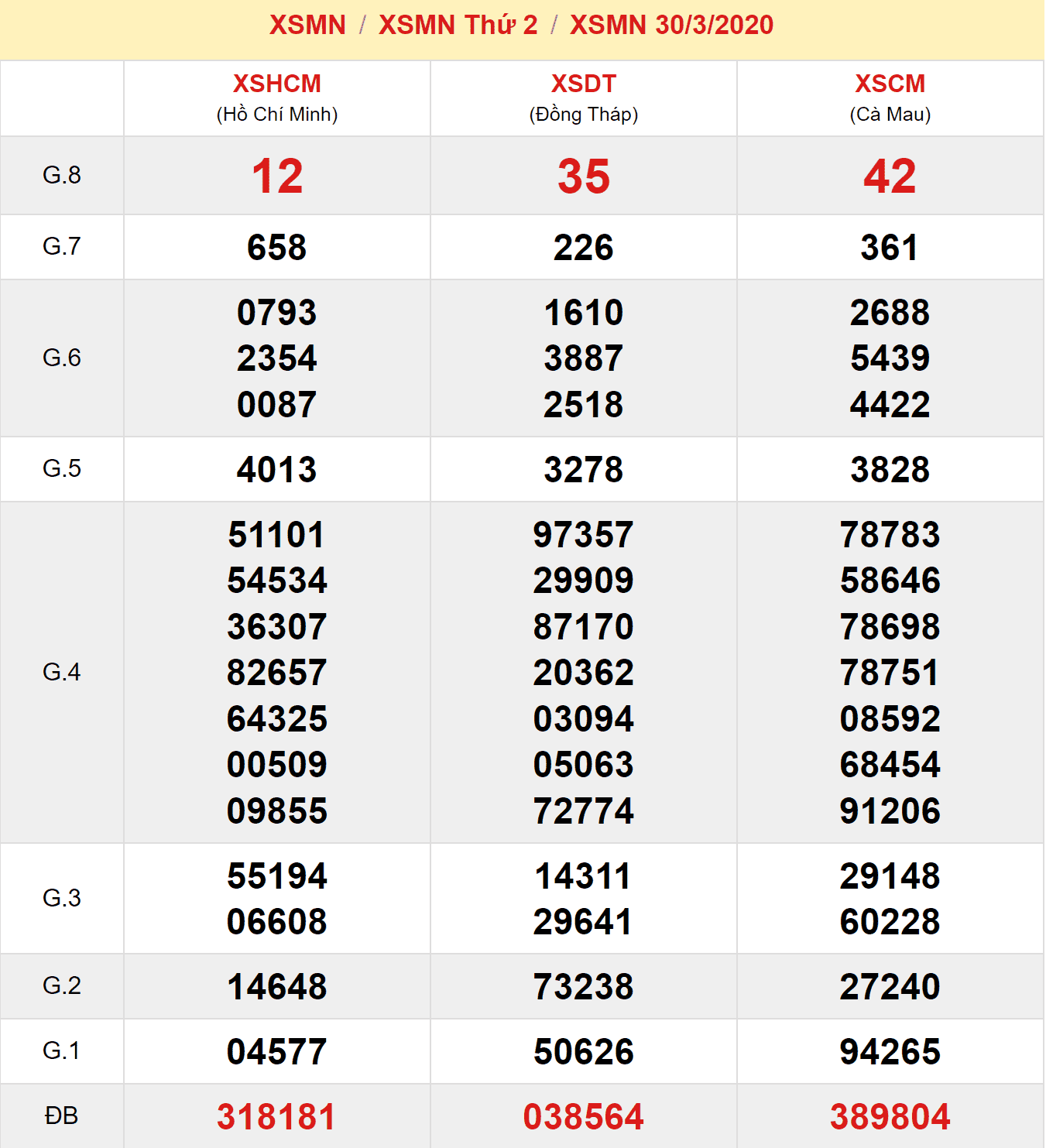Click G.3 number 29641
Image resolution: width=1046 pixels, height=1148 pixels.
tap(584, 922)
